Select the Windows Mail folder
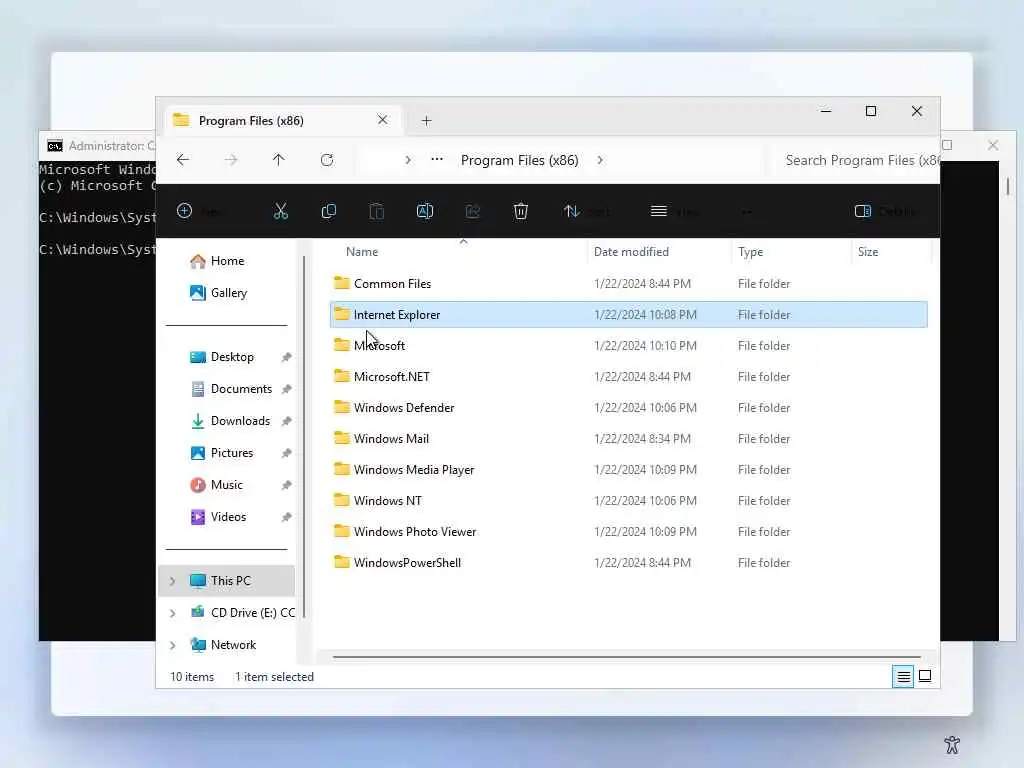1024x768 pixels. click(x=629, y=438)
